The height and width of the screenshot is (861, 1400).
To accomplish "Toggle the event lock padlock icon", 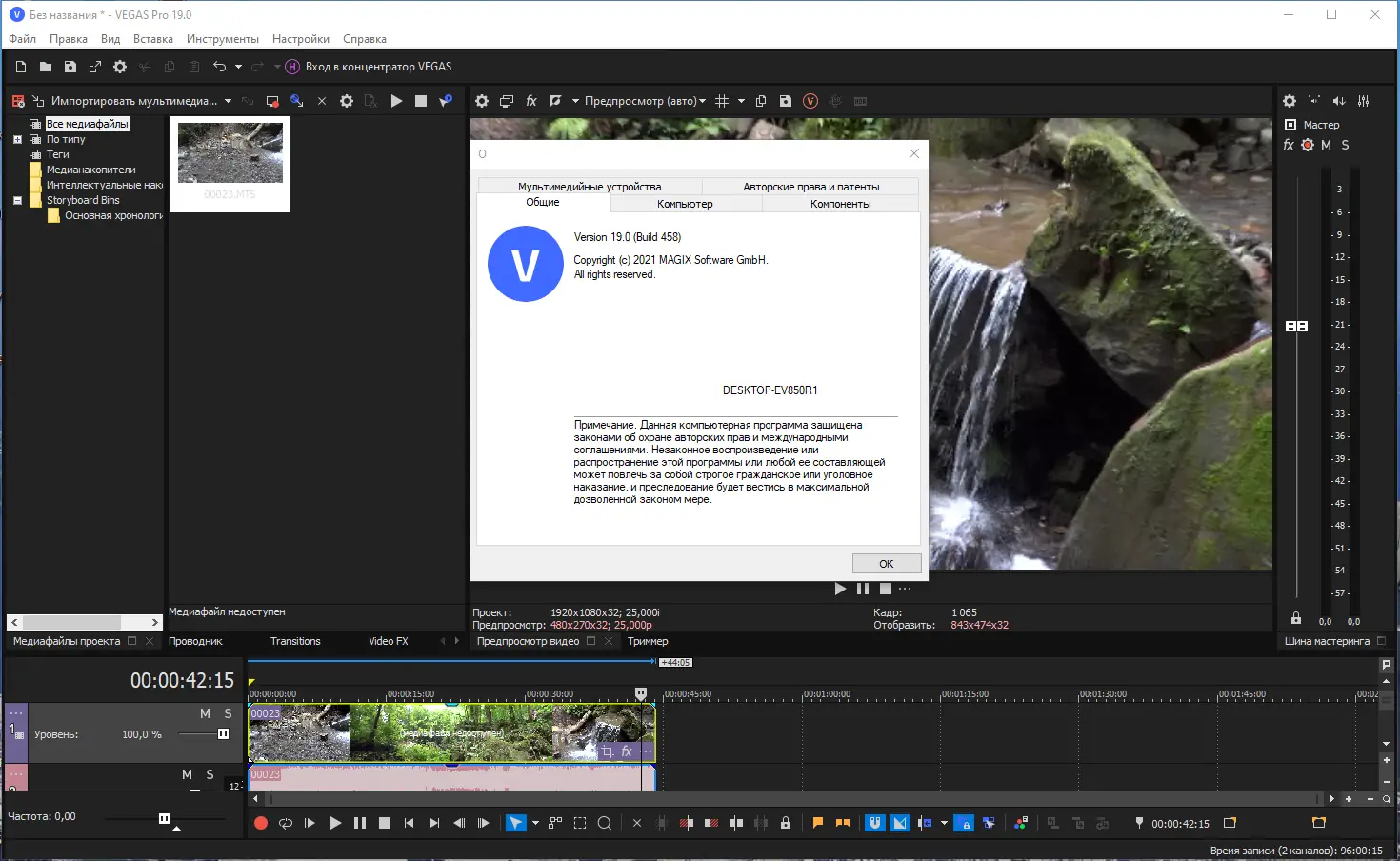I will point(786,823).
